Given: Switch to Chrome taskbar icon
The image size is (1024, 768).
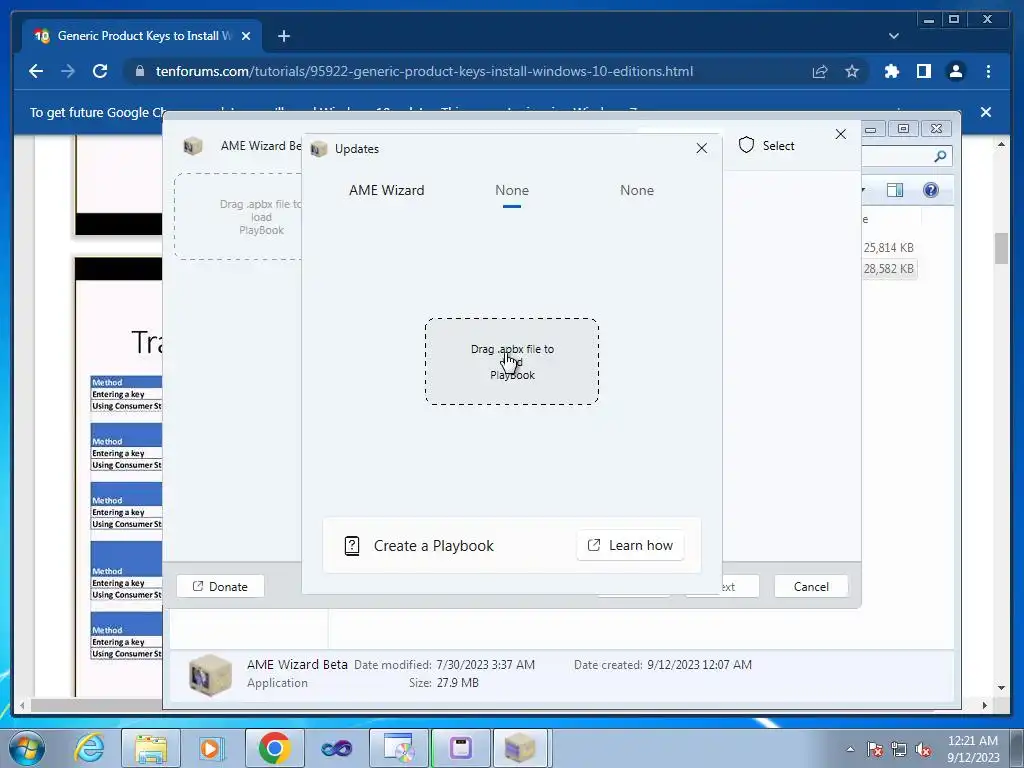Looking at the screenshot, I should pyautogui.click(x=274, y=748).
